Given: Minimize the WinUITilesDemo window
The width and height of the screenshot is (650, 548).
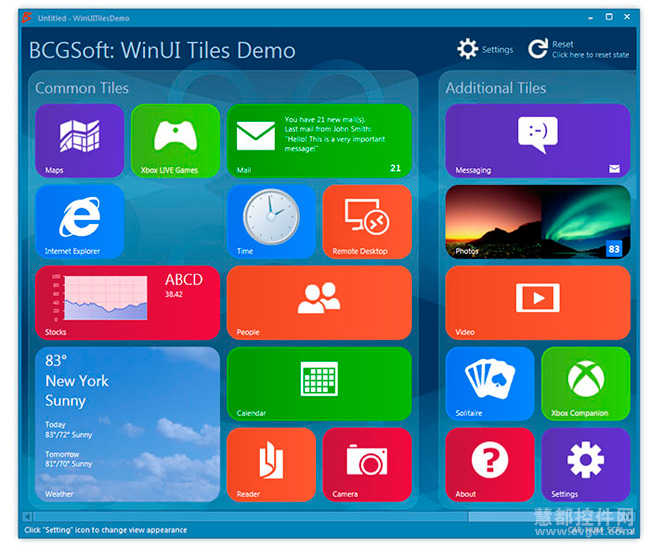Looking at the screenshot, I should point(591,18).
